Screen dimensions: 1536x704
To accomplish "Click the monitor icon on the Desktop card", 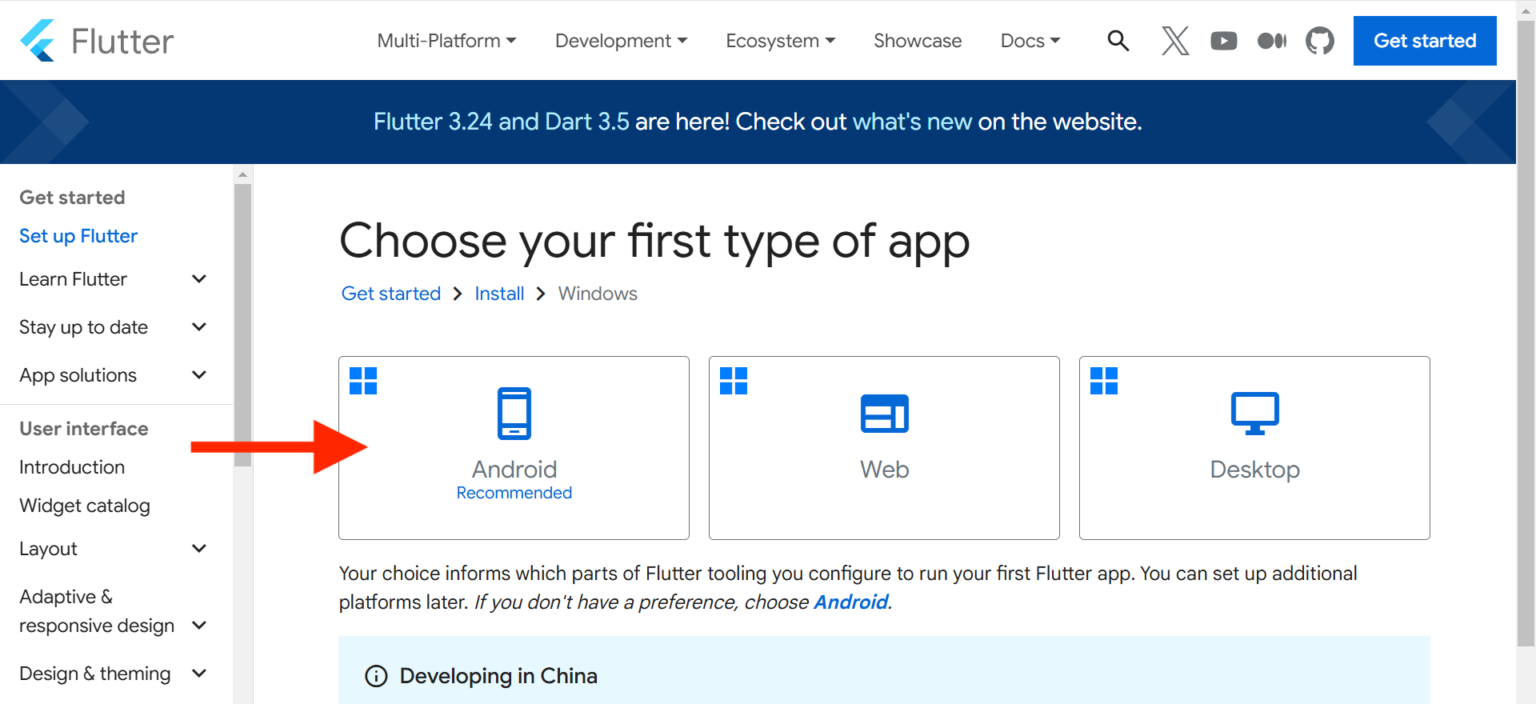I will click(1254, 413).
